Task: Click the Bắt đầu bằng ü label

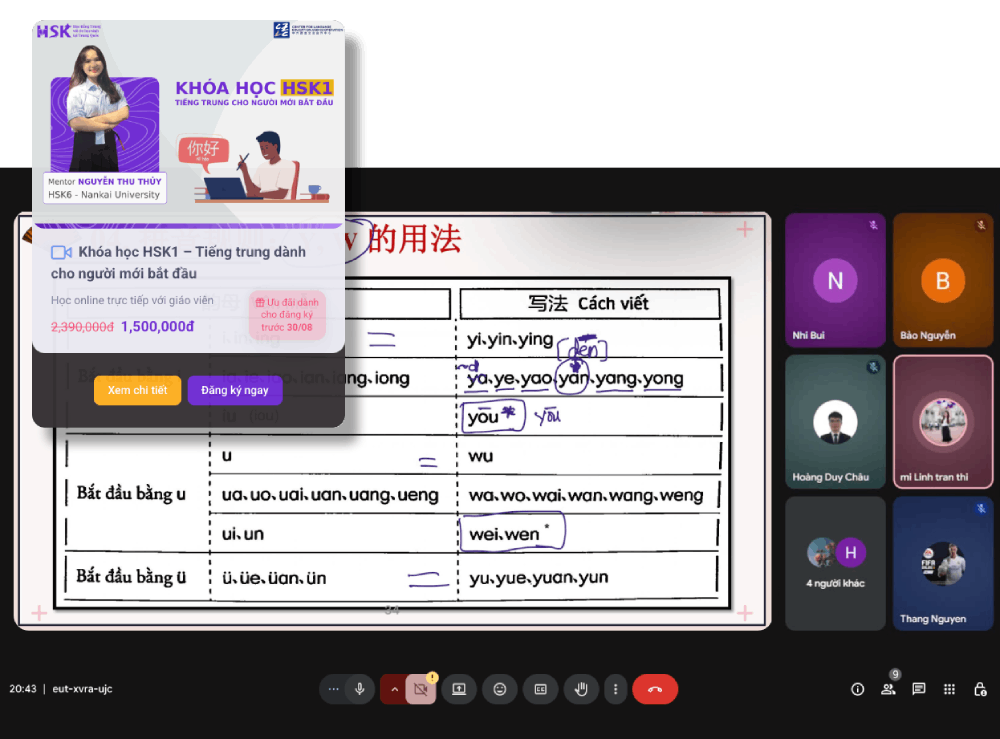Action: pos(131,576)
